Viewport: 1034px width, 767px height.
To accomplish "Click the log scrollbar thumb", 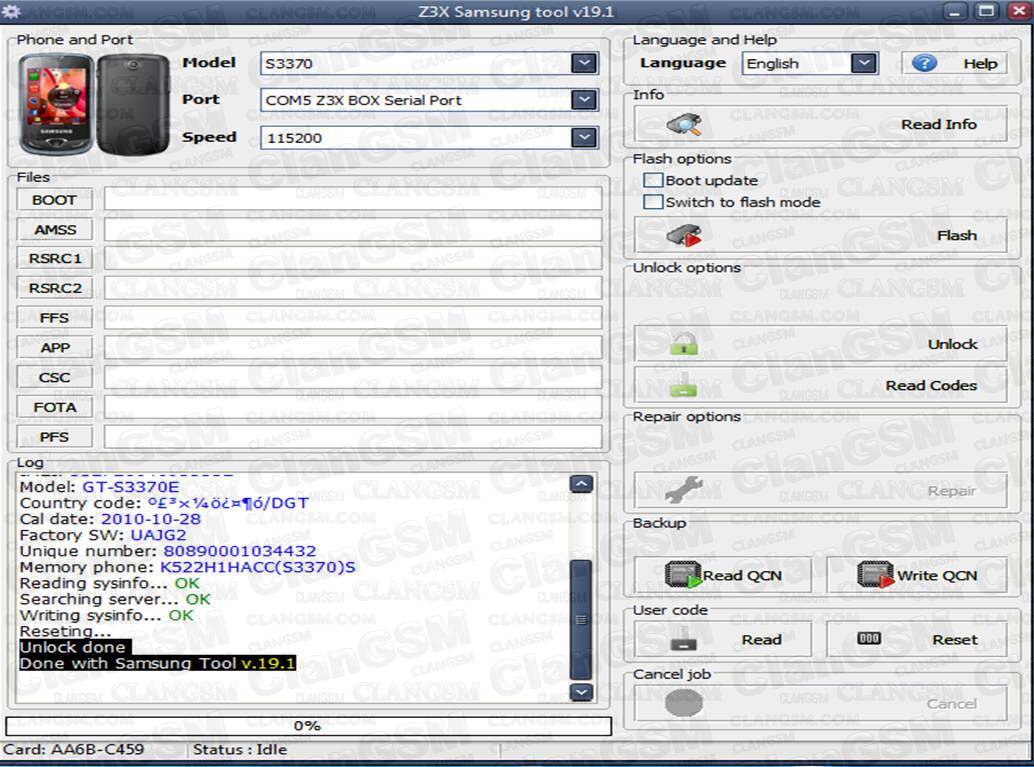I will coord(581,619).
